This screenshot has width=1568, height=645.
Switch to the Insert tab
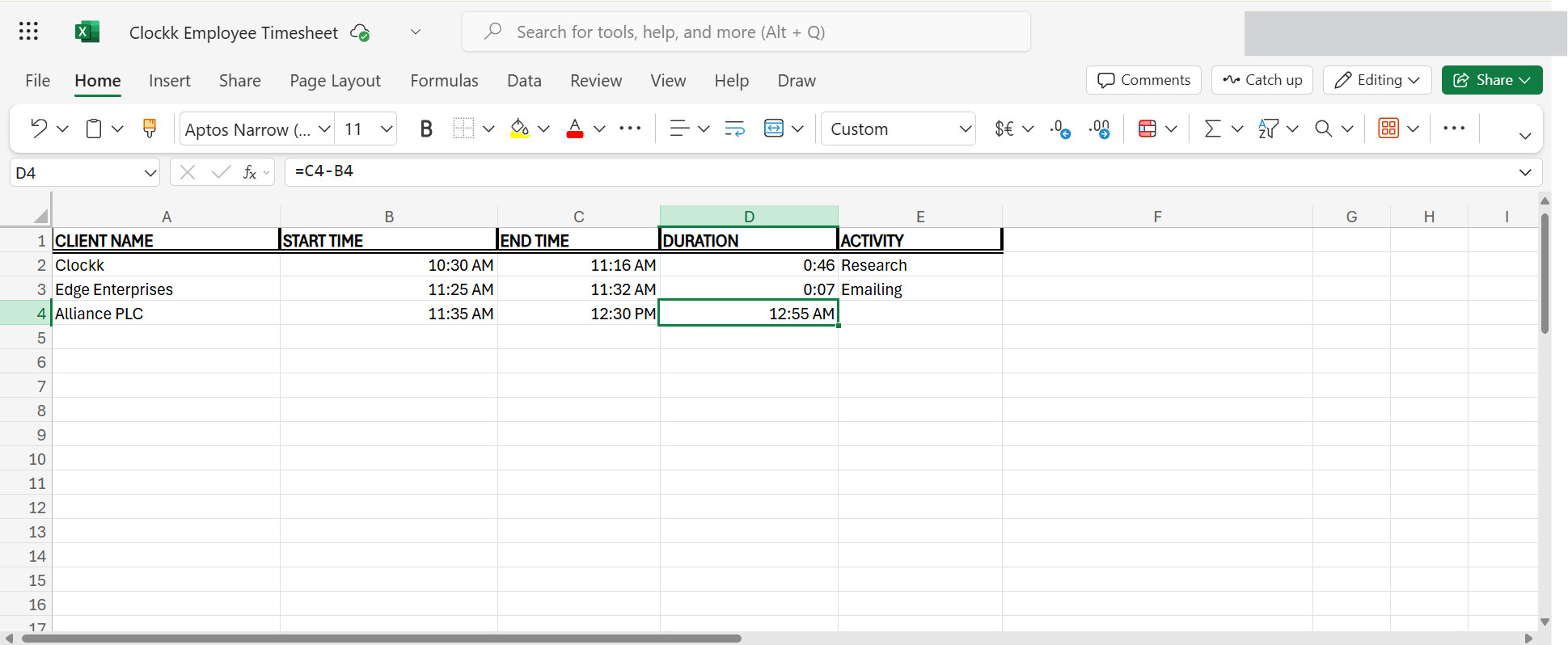coord(170,81)
